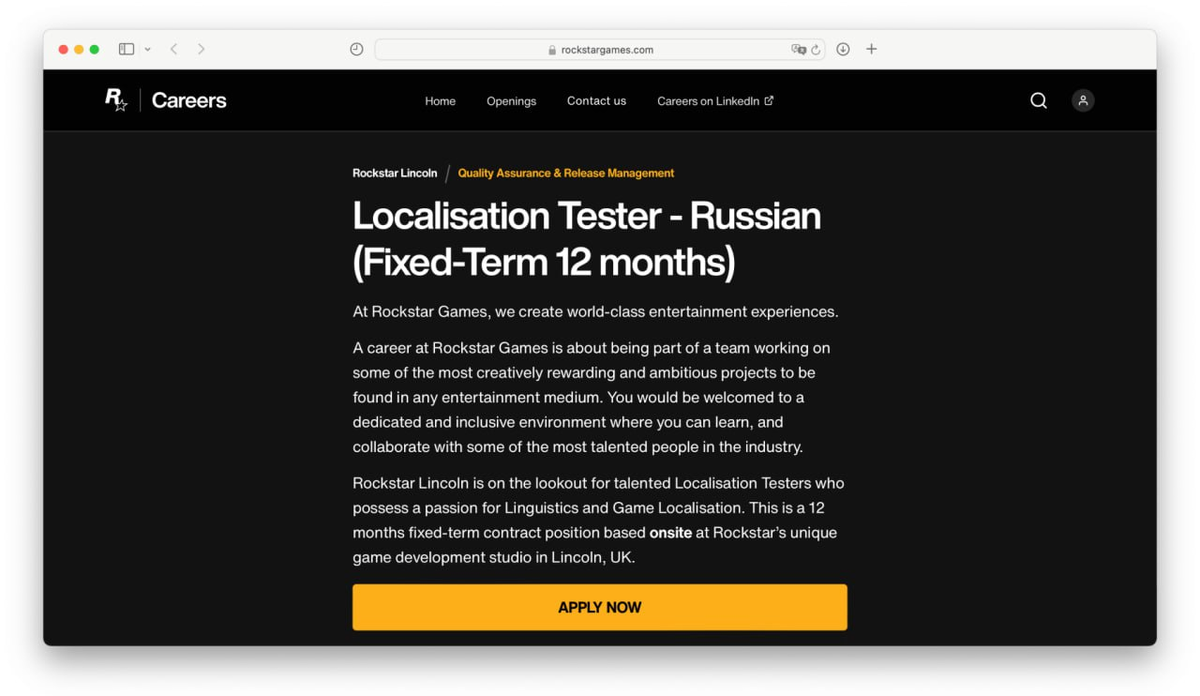Viewport: 1200px width, 696px height.
Task: Follow the Rockstar Lincoln breadcrumb link
Action: pyautogui.click(x=395, y=173)
